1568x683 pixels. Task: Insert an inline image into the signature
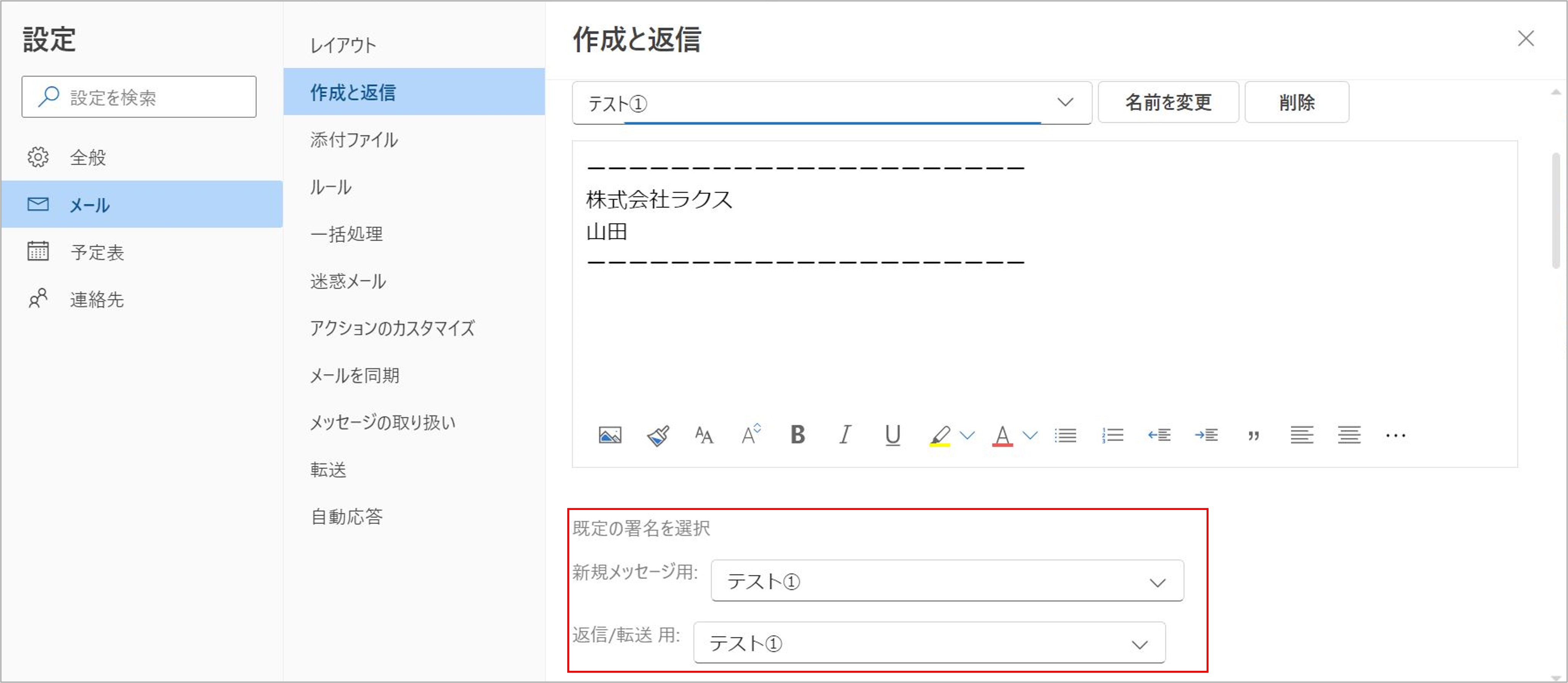tap(610, 435)
